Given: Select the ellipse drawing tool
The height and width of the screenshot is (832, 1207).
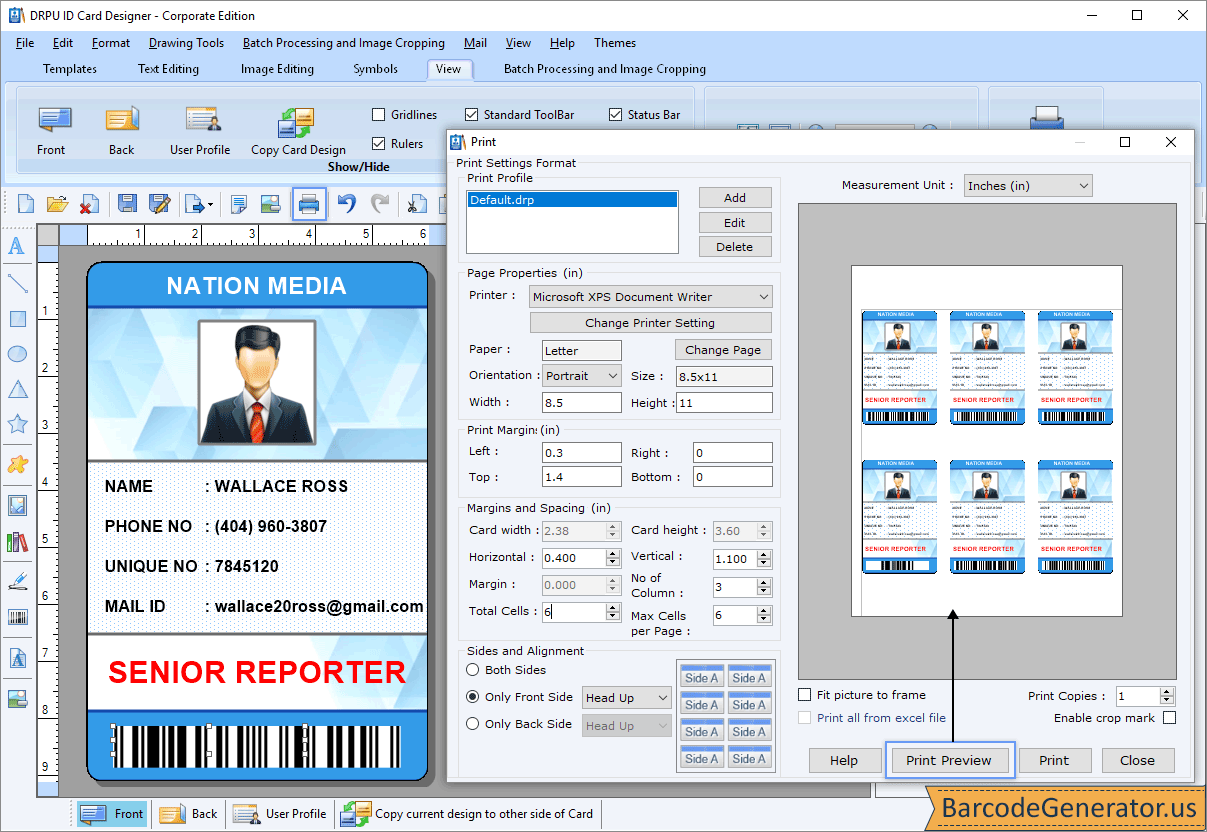Looking at the screenshot, I should point(17,354).
